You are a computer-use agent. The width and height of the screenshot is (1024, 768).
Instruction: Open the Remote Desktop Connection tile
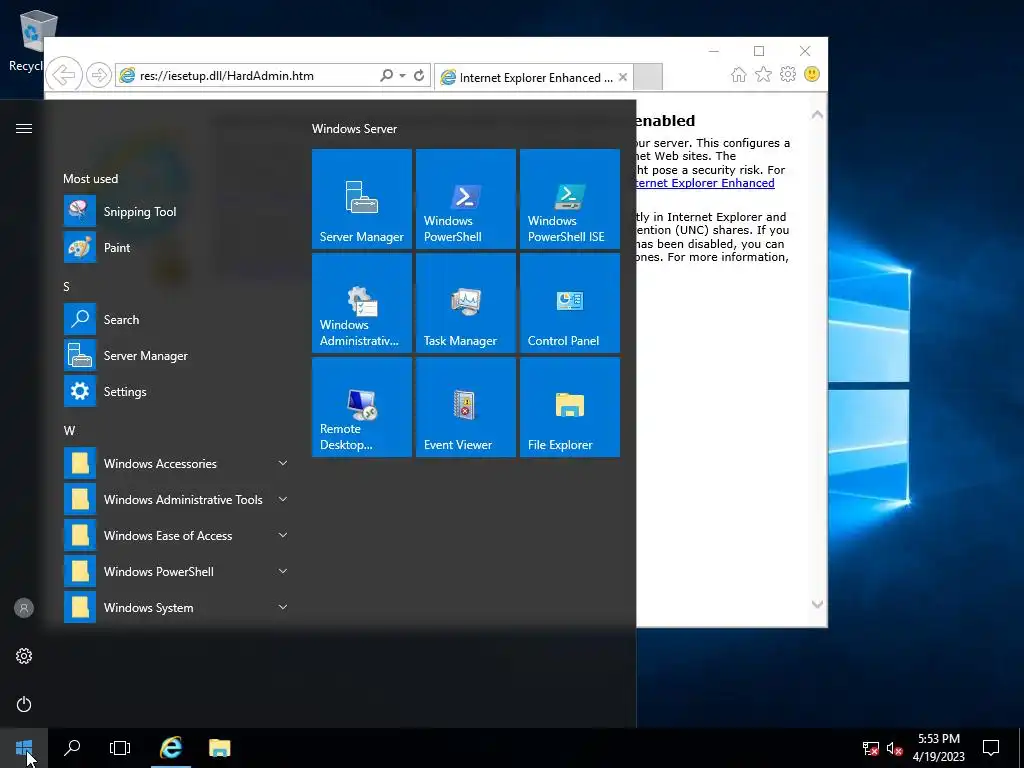tap(362, 407)
